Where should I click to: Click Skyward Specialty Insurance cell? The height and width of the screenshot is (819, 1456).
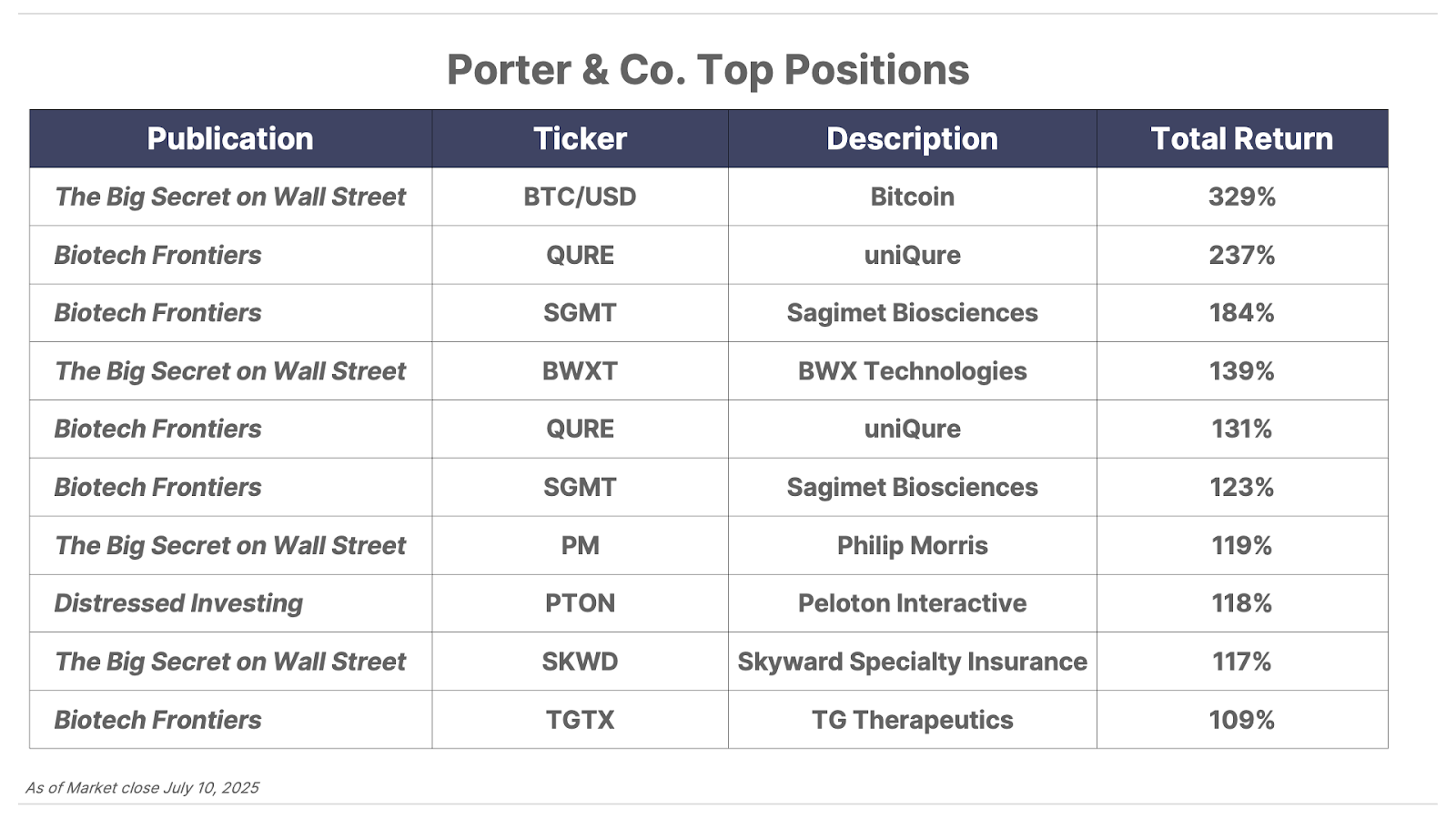pos(912,662)
